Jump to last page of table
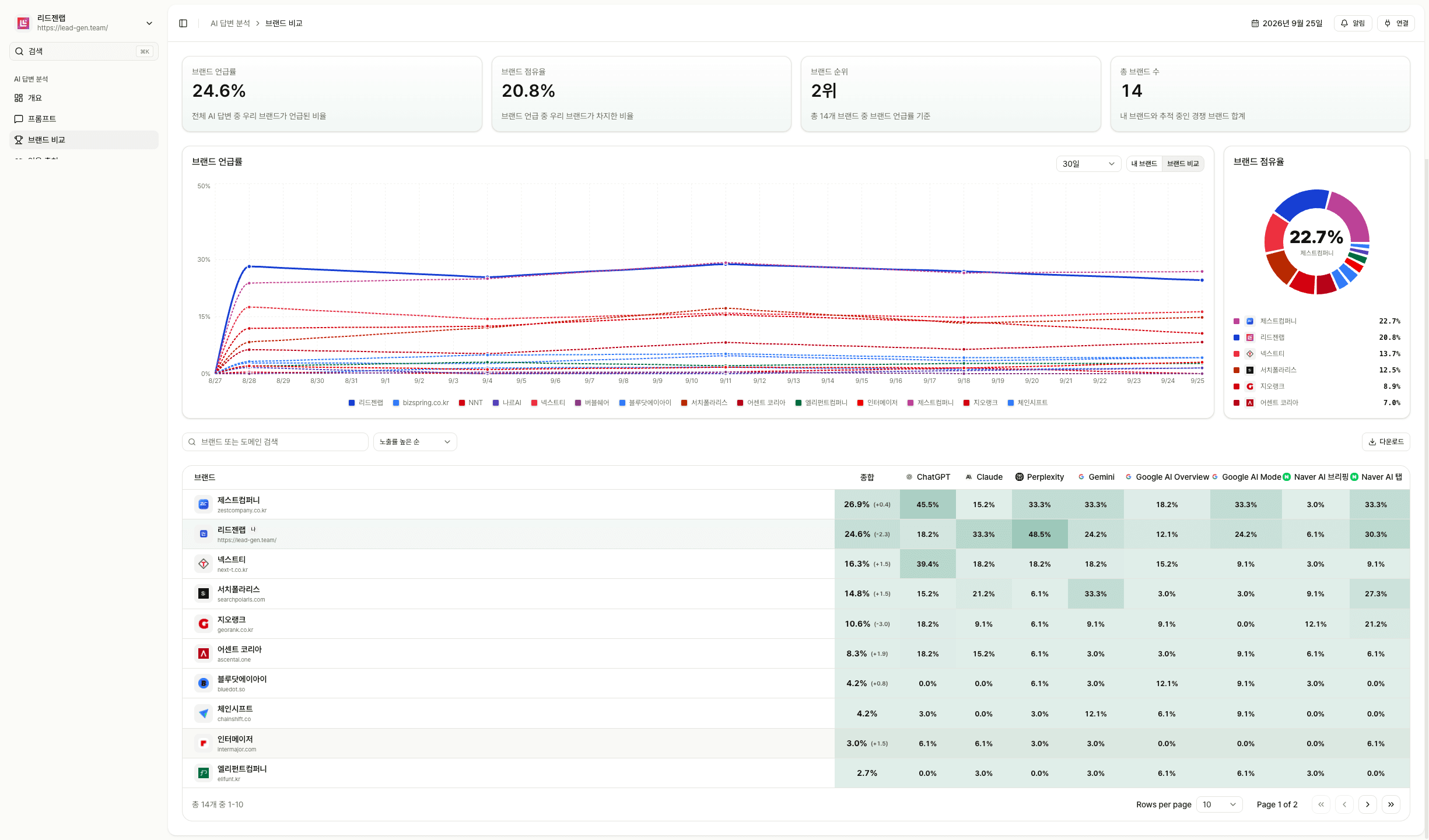Image resolution: width=1429 pixels, height=840 pixels. pyautogui.click(x=1391, y=804)
